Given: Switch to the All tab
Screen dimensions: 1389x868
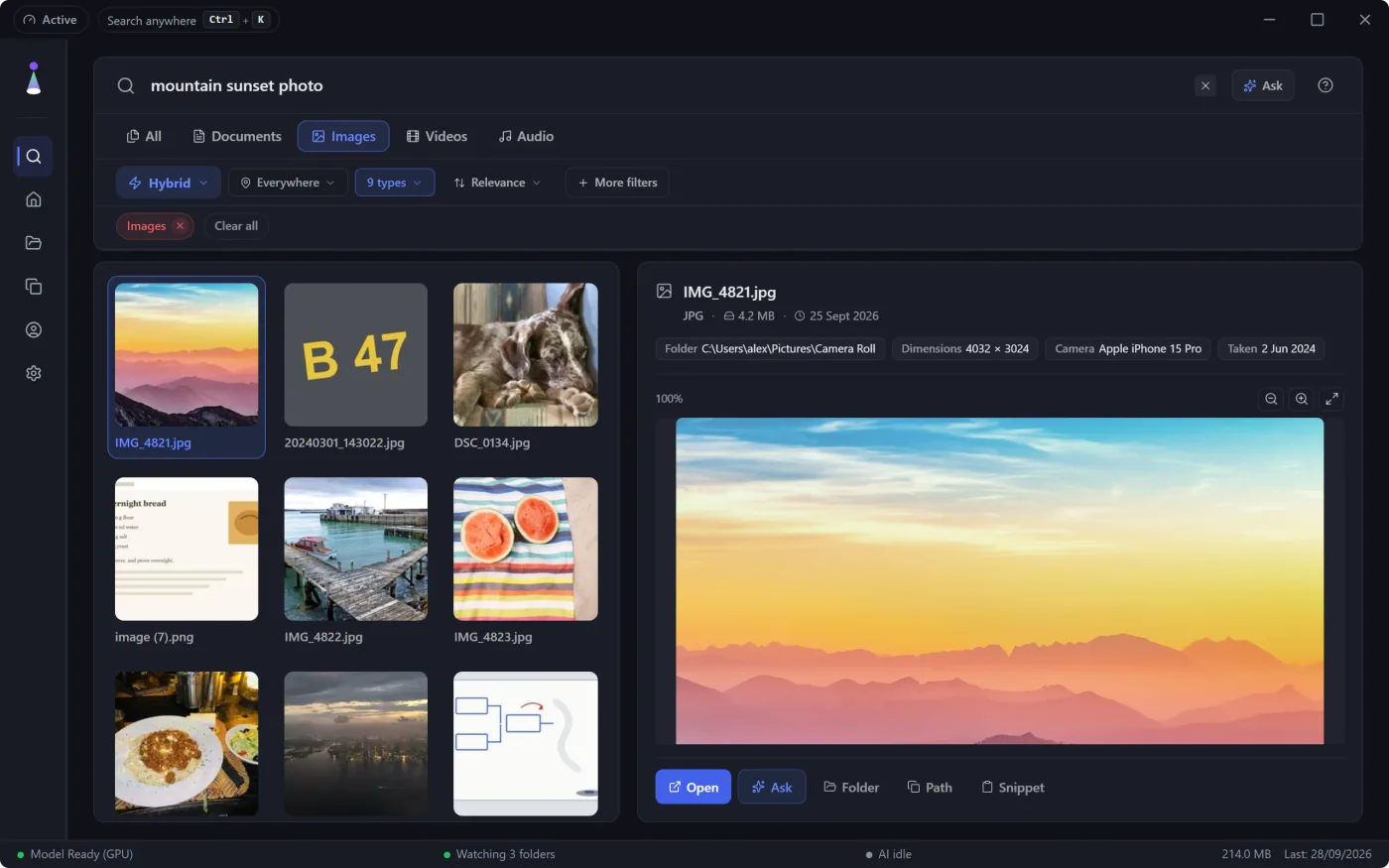Looking at the screenshot, I should 144,136.
